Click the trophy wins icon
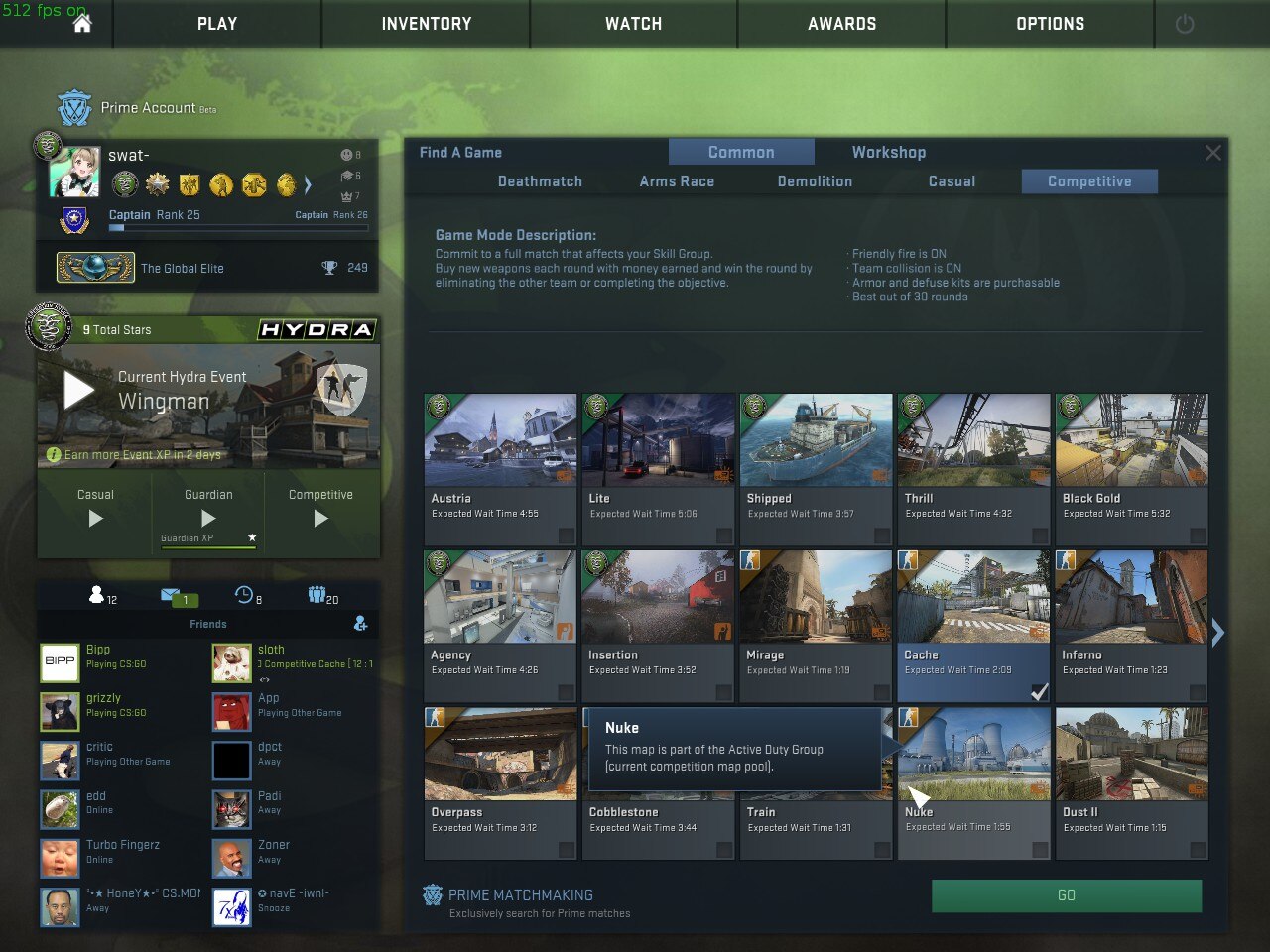 click(x=329, y=268)
